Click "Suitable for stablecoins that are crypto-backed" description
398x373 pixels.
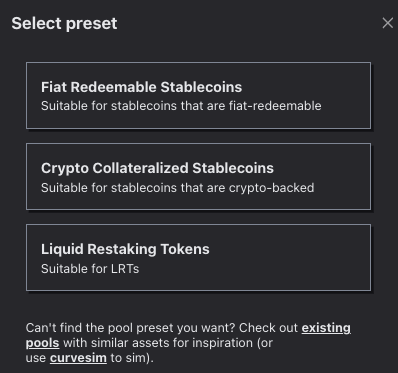click(x=178, y=188)
